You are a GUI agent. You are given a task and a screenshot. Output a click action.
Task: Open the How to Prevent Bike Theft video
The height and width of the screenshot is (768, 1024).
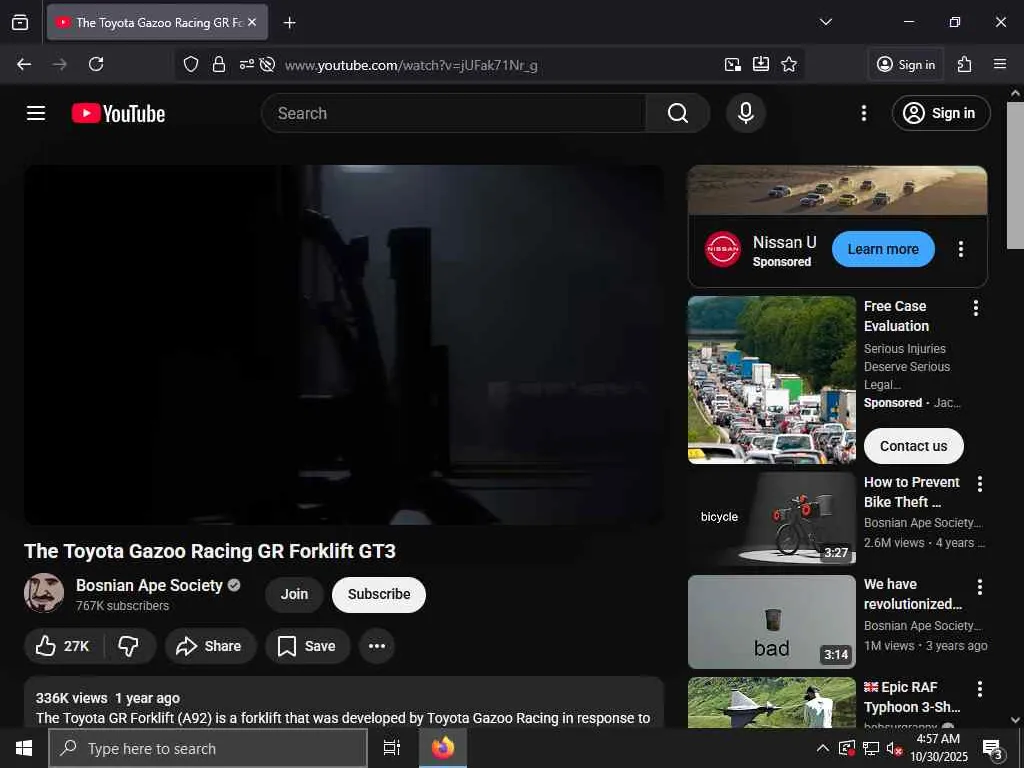pos(912,492)
